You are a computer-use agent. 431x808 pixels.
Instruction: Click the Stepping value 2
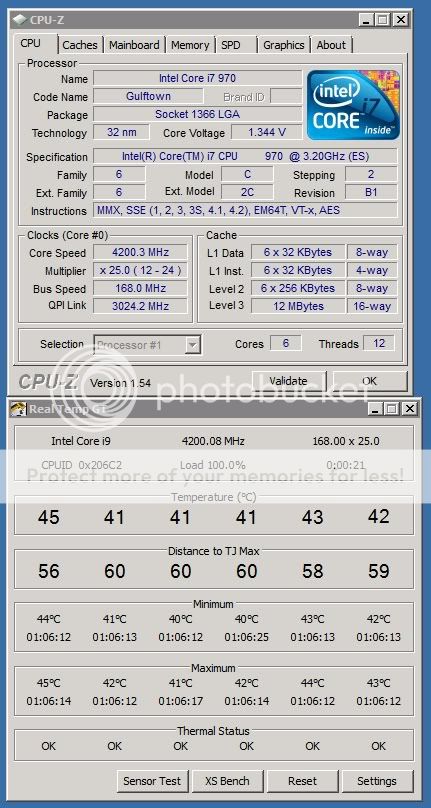pyautogui.click(x=371, y=174)
